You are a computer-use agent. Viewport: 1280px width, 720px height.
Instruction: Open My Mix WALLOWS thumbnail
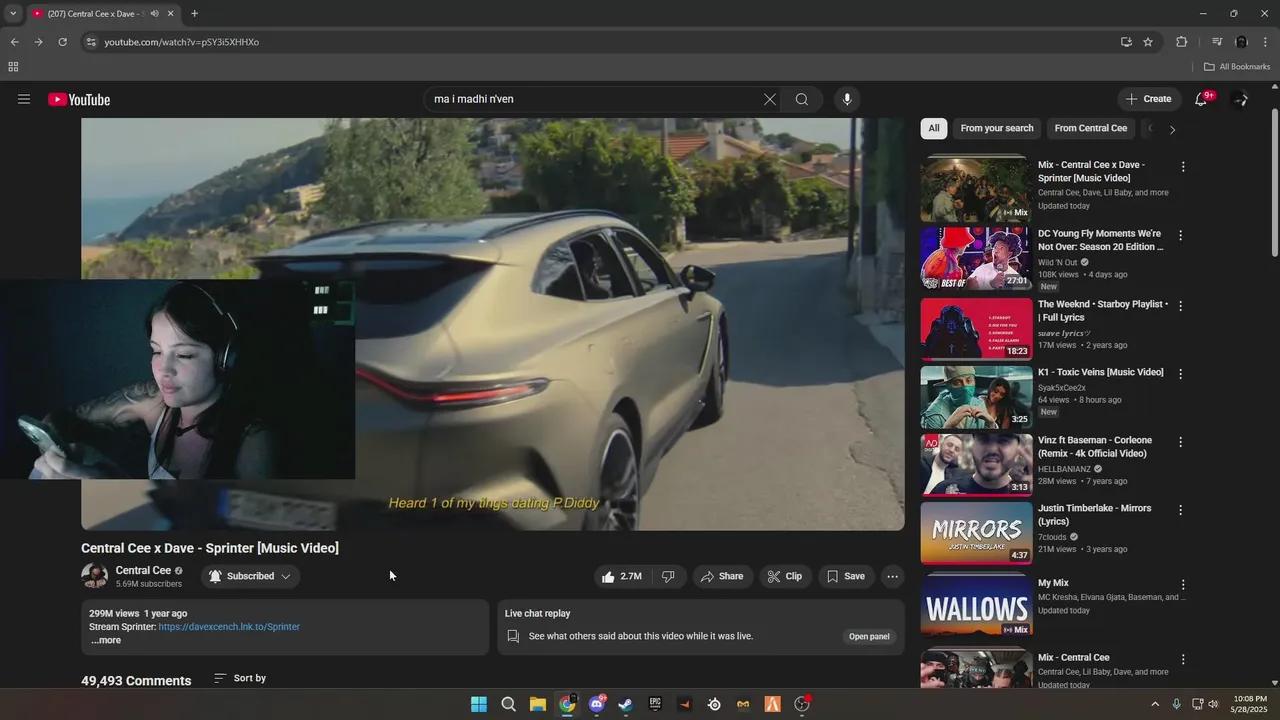(x=976, y=605)
